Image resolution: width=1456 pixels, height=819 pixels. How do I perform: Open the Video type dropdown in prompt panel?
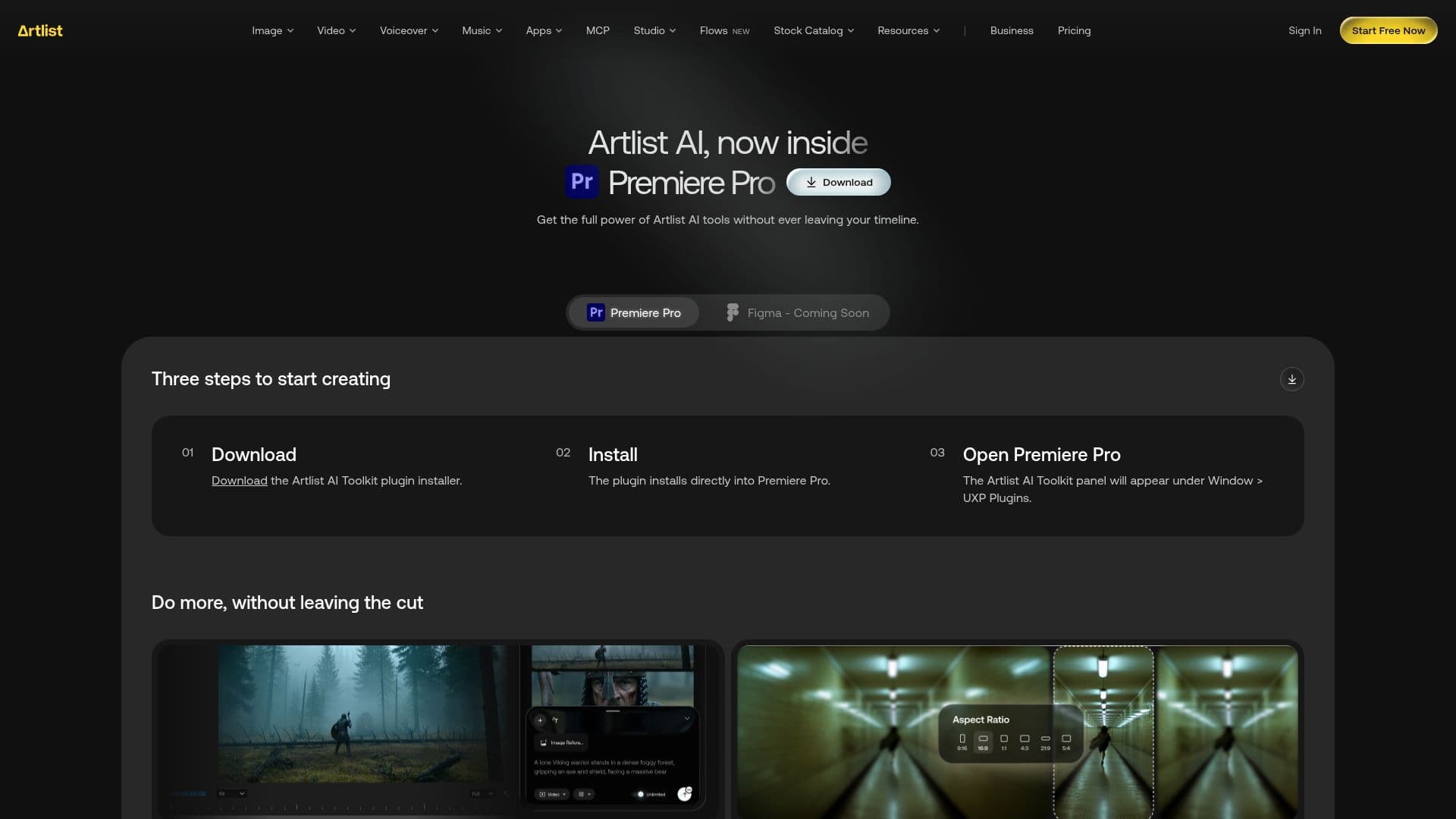552,794
